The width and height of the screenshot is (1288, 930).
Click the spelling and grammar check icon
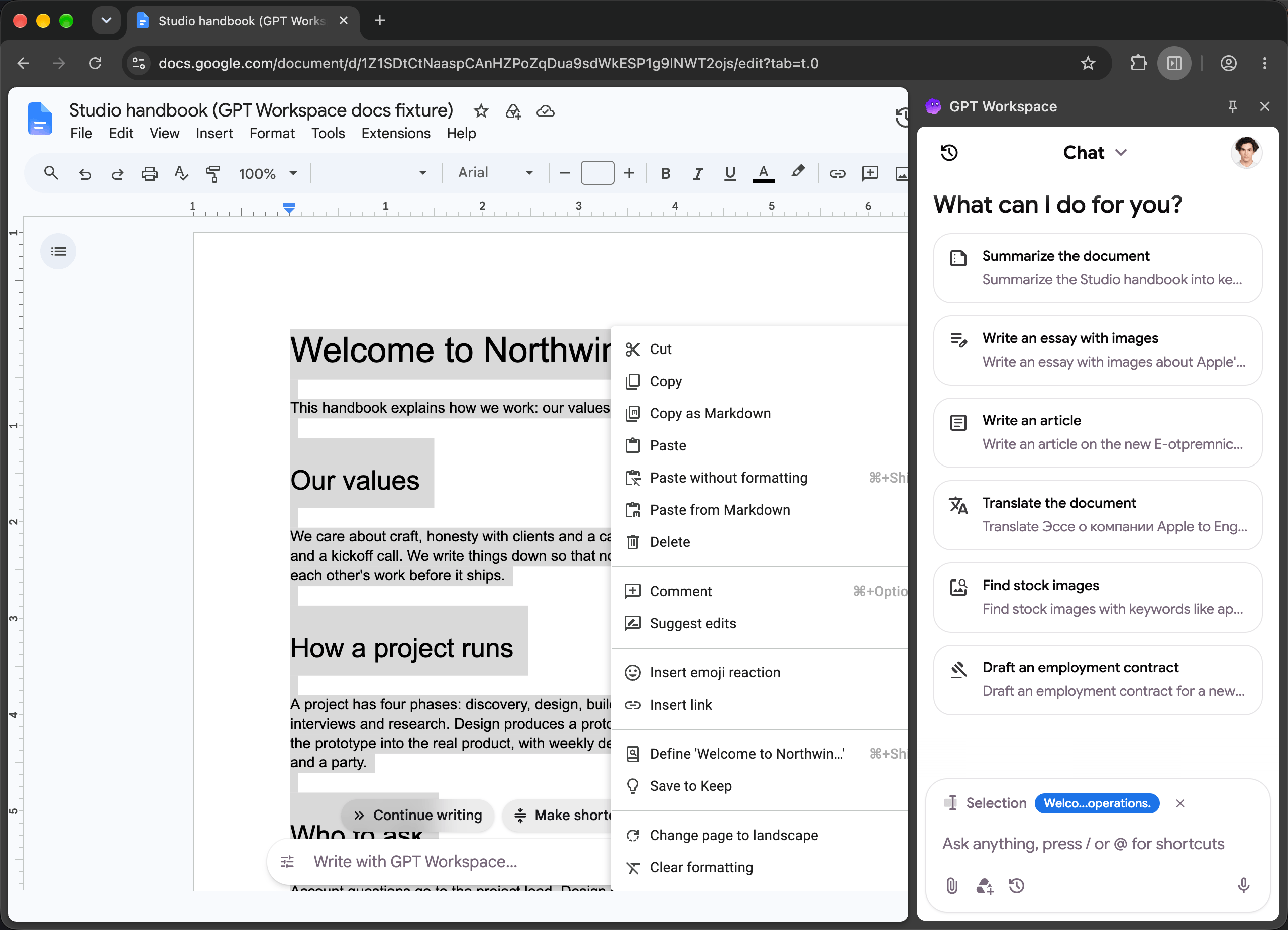(181, 173)
